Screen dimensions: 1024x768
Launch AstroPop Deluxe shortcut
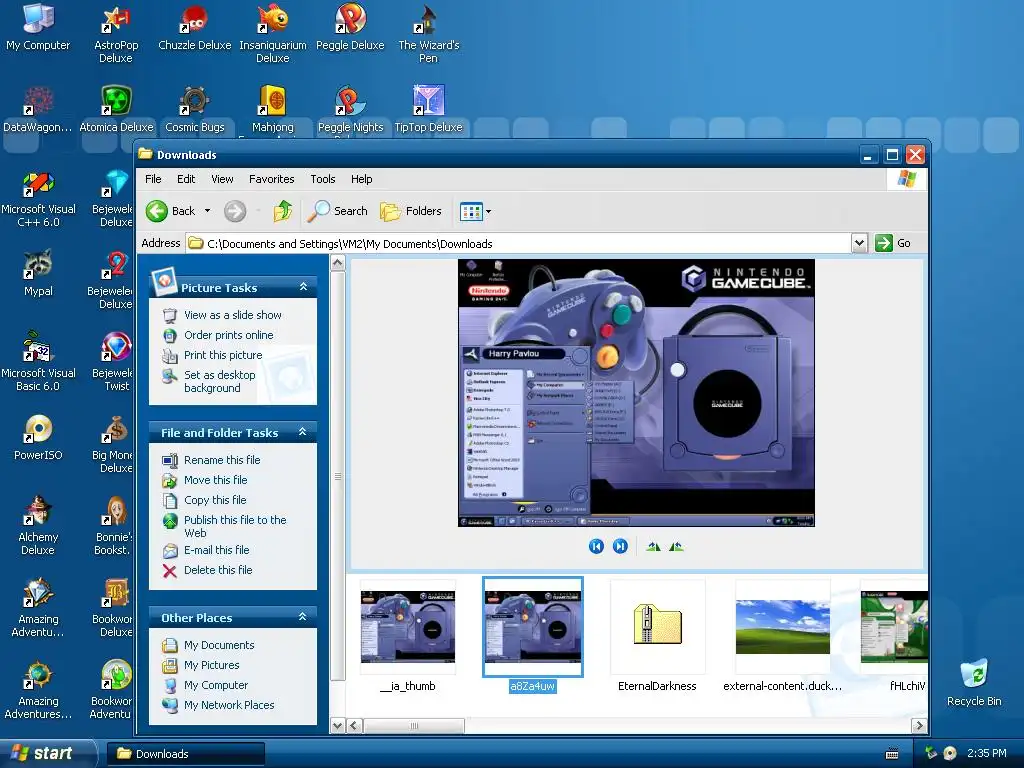[x=116, y=33]
